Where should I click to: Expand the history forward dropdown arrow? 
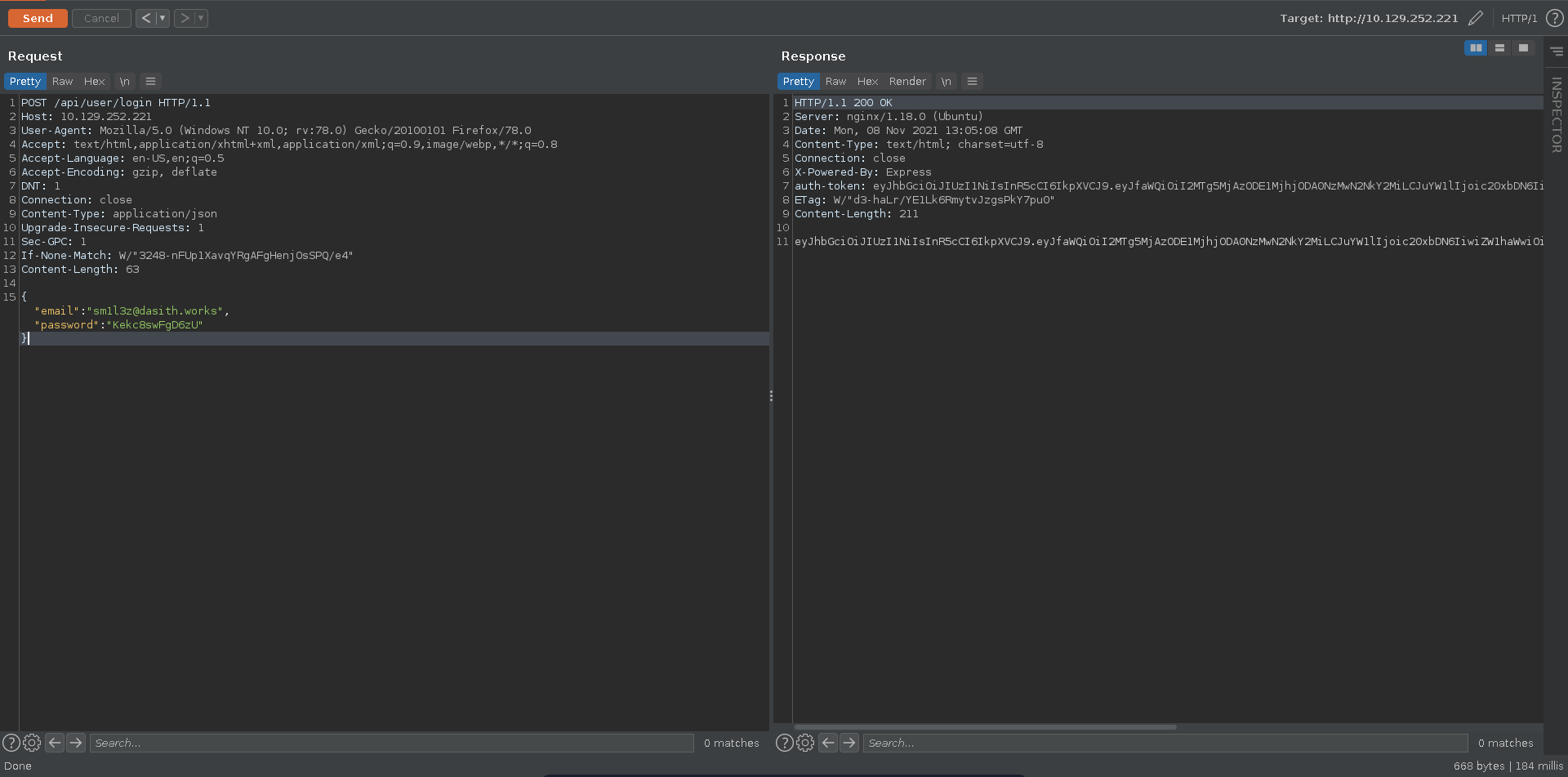[201, 18]
